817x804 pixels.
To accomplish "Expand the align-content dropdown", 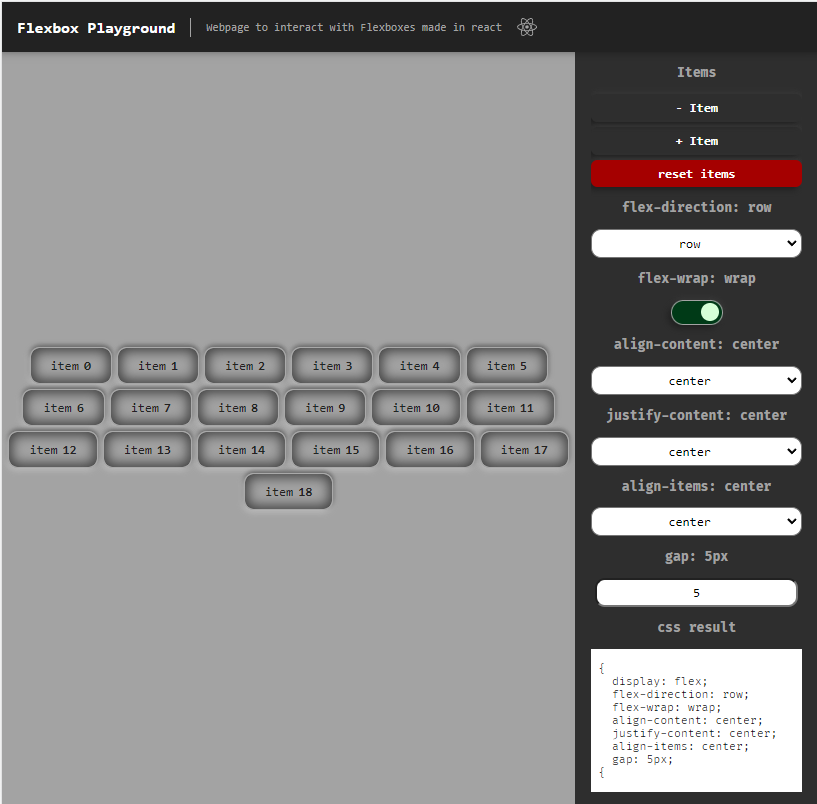I will (696, 381).
